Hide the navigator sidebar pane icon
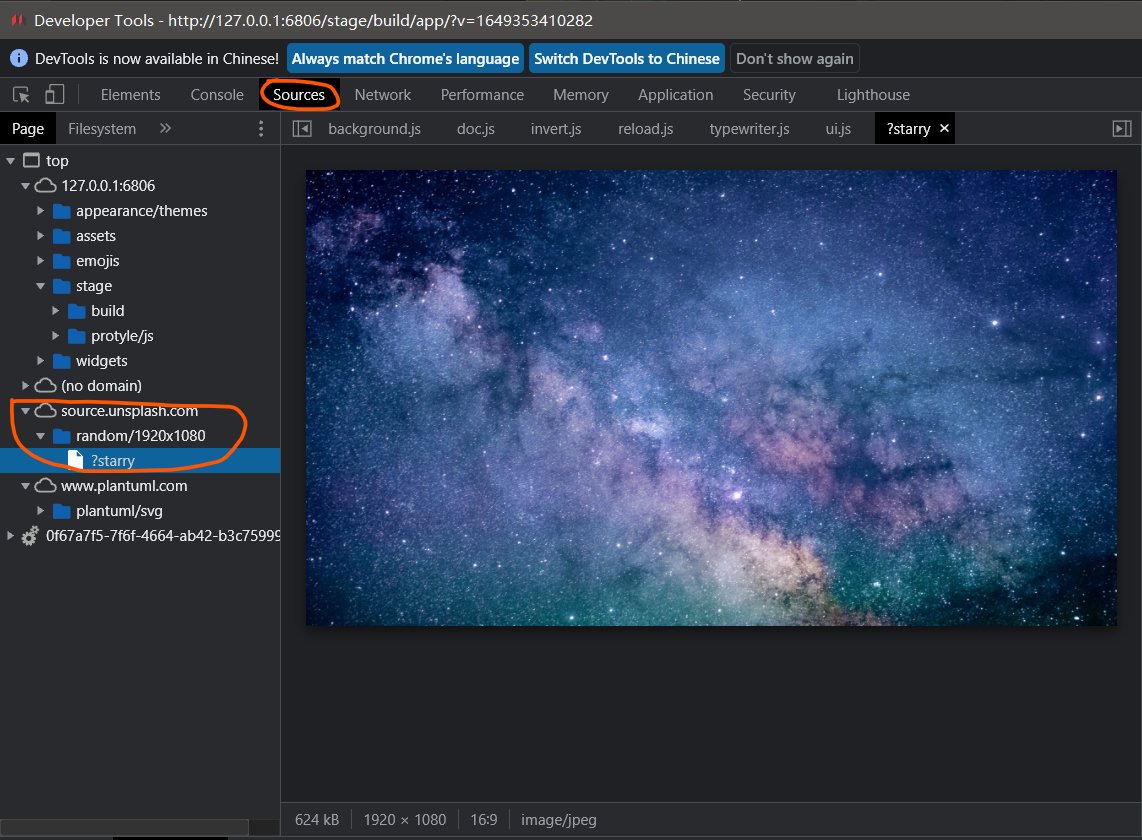Image resolution: width=1142 pixels, height=840 pixels. (302, 129)
